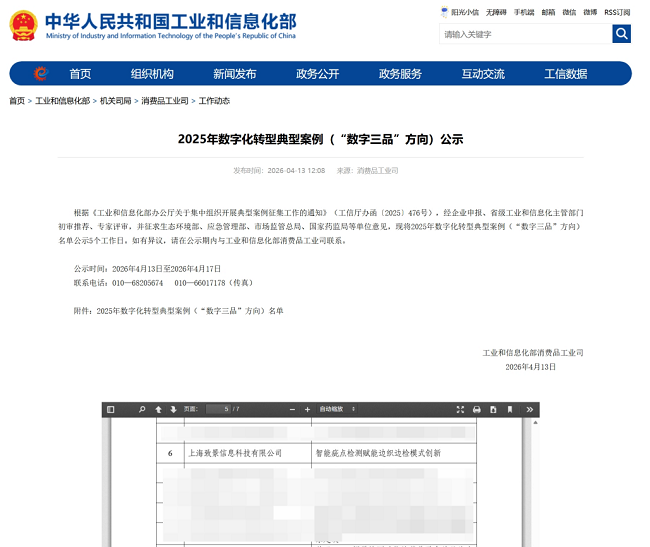Open the 自动缩放 zoom dropdown
This screenshot has width=650, height=547.
337,409
